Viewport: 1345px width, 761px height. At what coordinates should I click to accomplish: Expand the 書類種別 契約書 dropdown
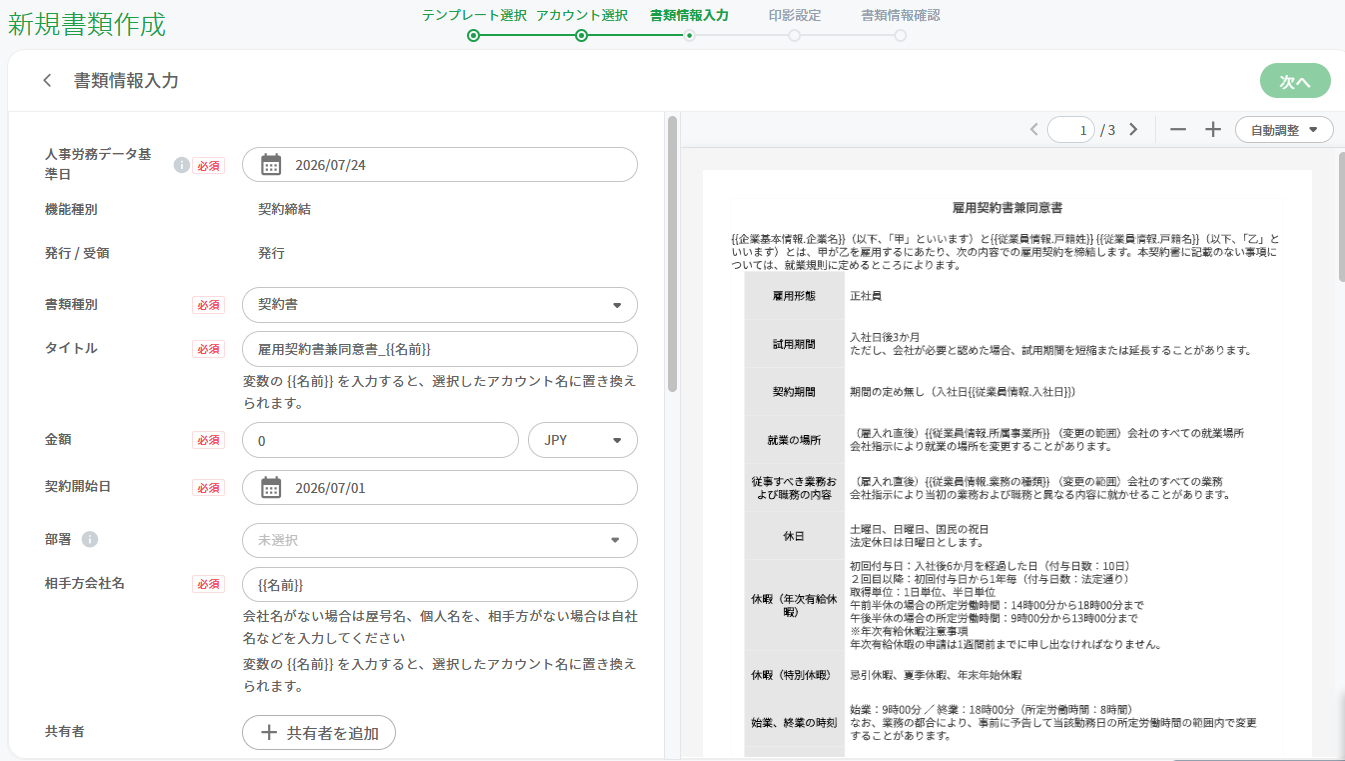click(440, 305)
